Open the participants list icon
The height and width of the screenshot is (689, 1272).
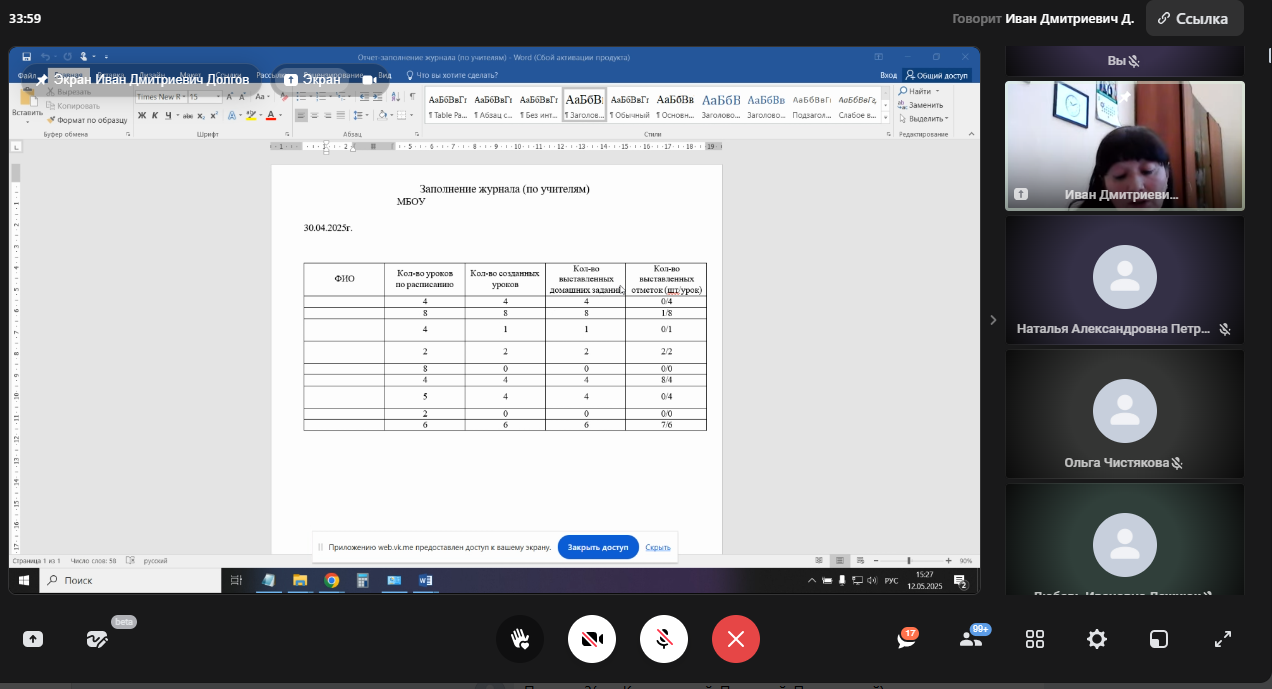(969, 640)
